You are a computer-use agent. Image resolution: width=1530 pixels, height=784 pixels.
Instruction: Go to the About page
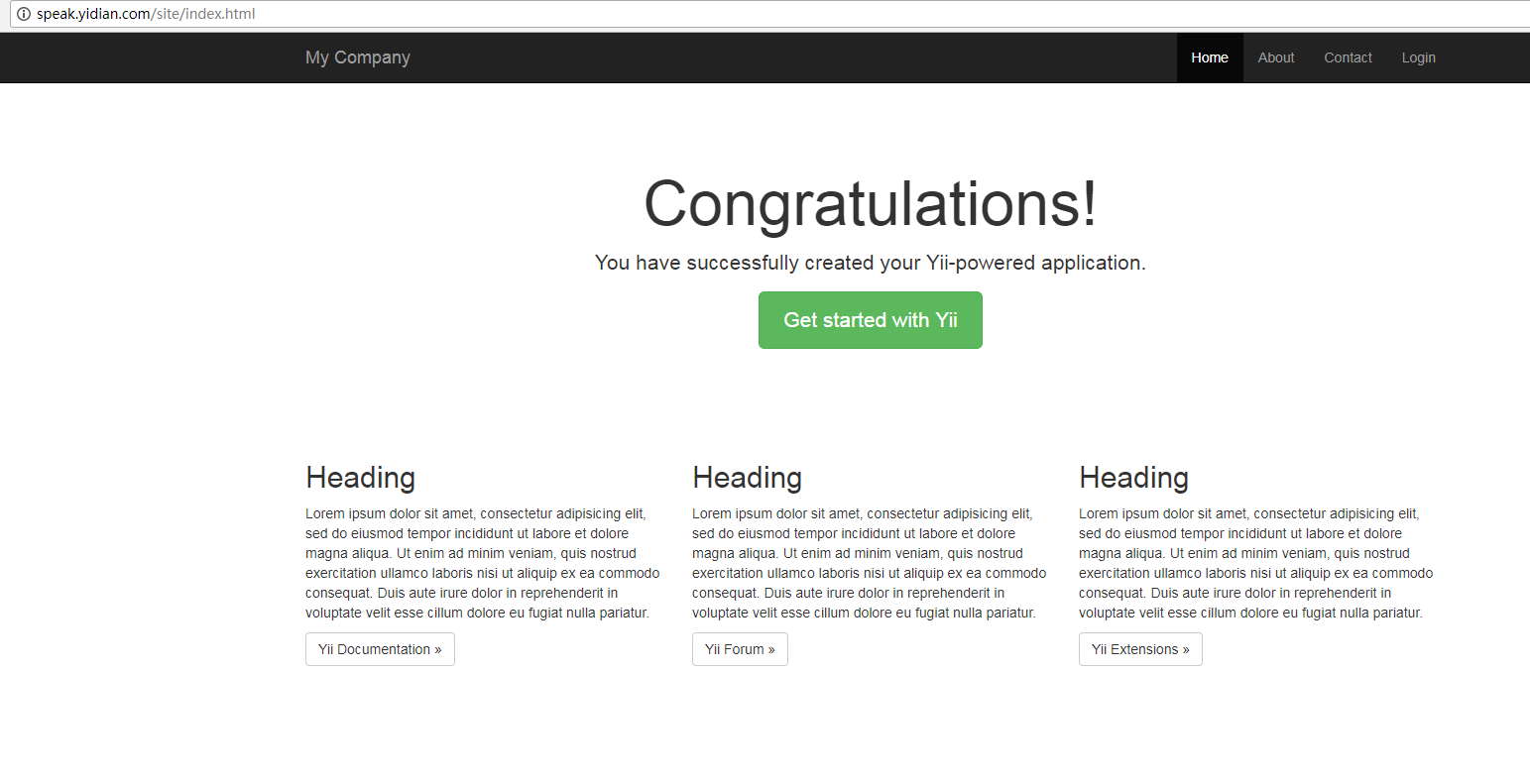1276,57
